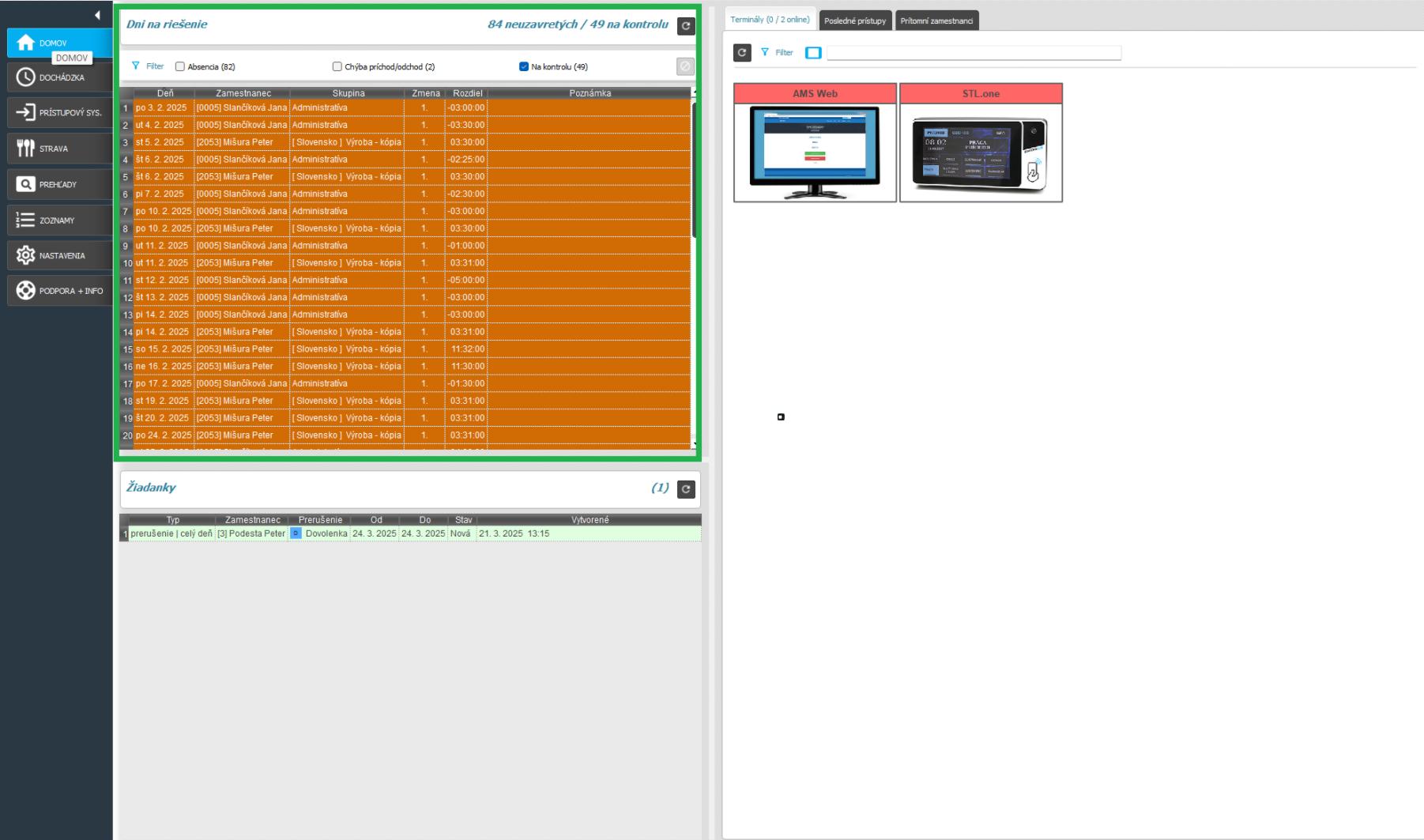
Task: Open Prístupový systém from sidebar
Action: click(59, 113)
